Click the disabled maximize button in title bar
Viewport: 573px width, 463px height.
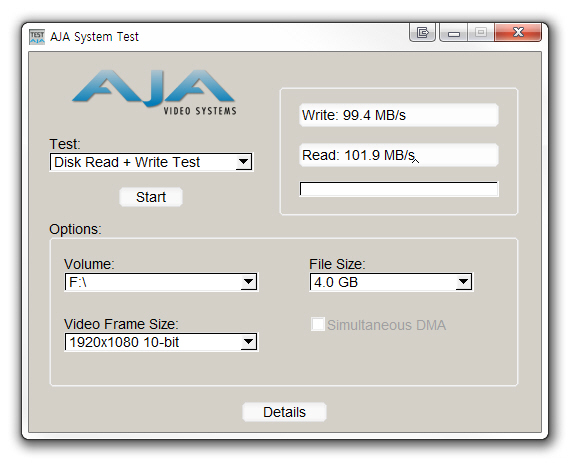pyautogui.click(x=481, y=33)
